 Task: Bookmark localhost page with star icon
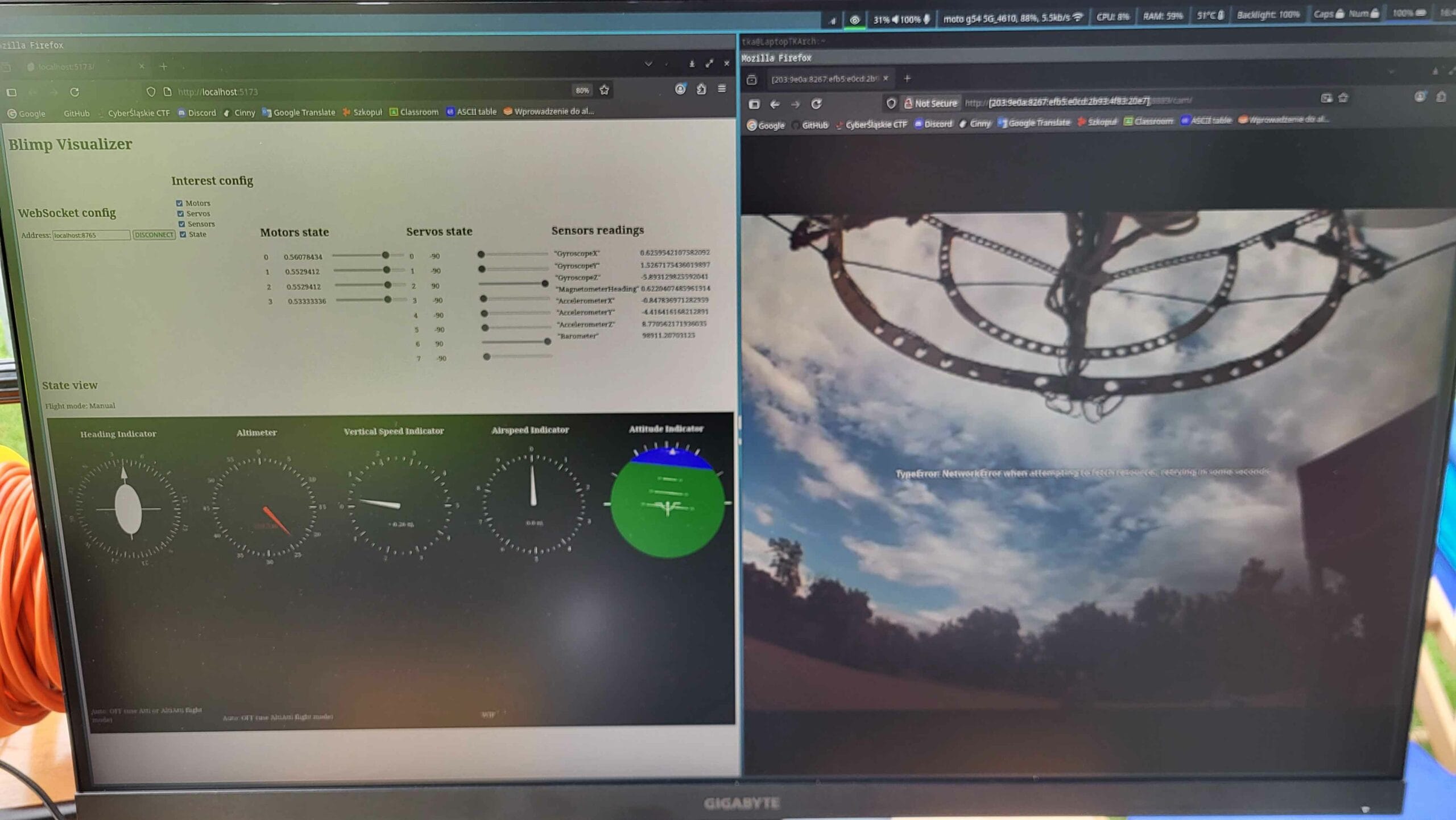[604, 90]
